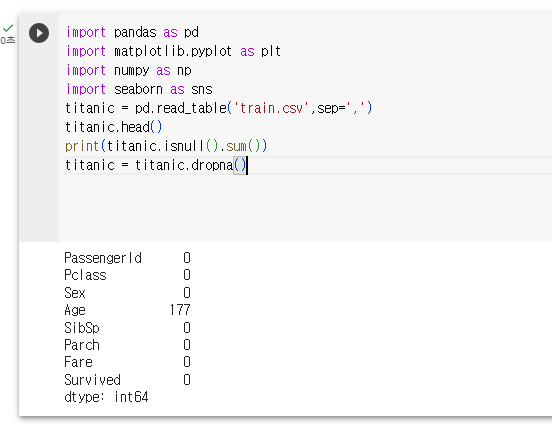Place cursor after titanic.dropna() line
Viewport: 552px width, 424px height.
247,165
